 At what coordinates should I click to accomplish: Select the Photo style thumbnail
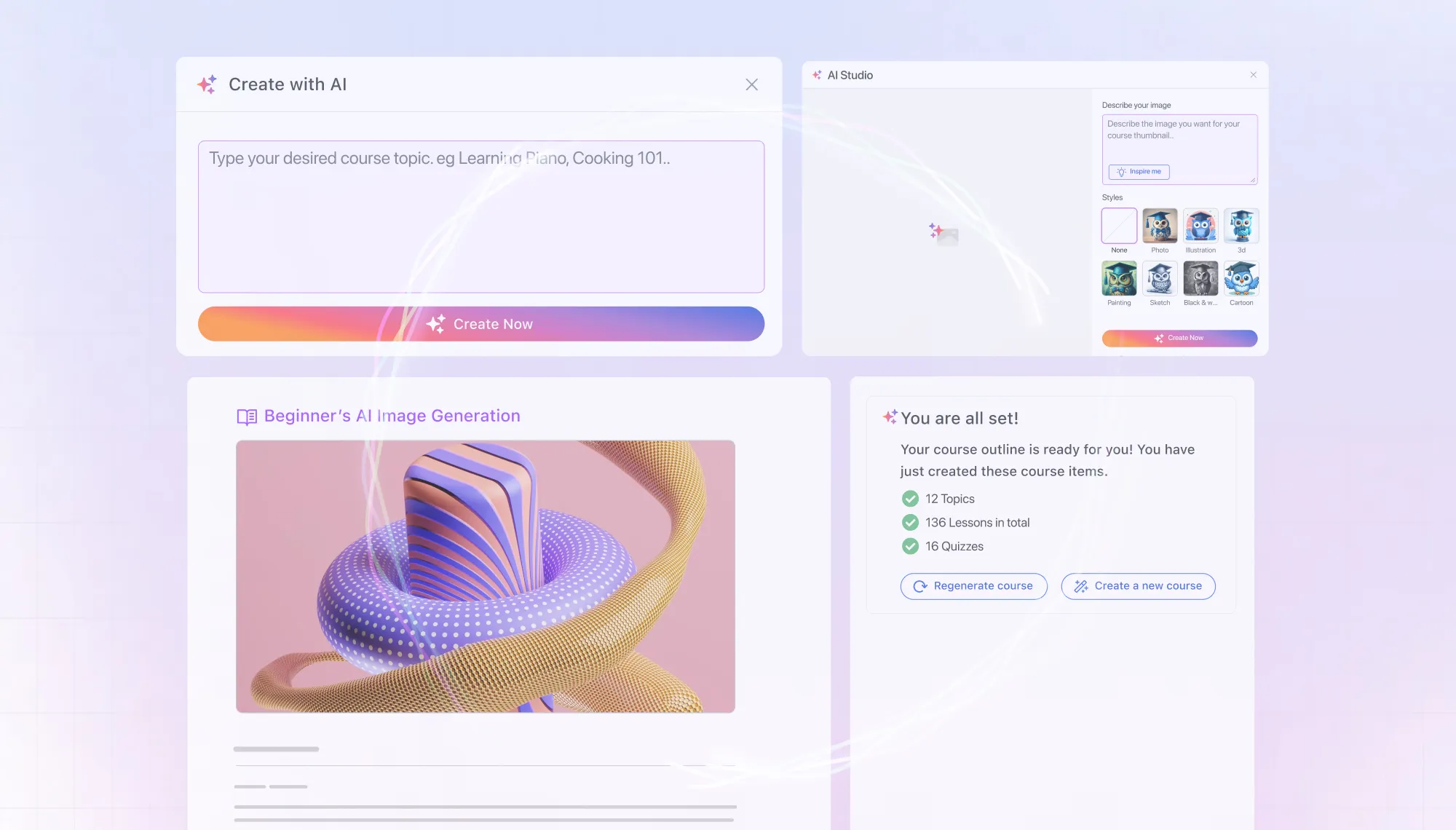click(1160, 226)
